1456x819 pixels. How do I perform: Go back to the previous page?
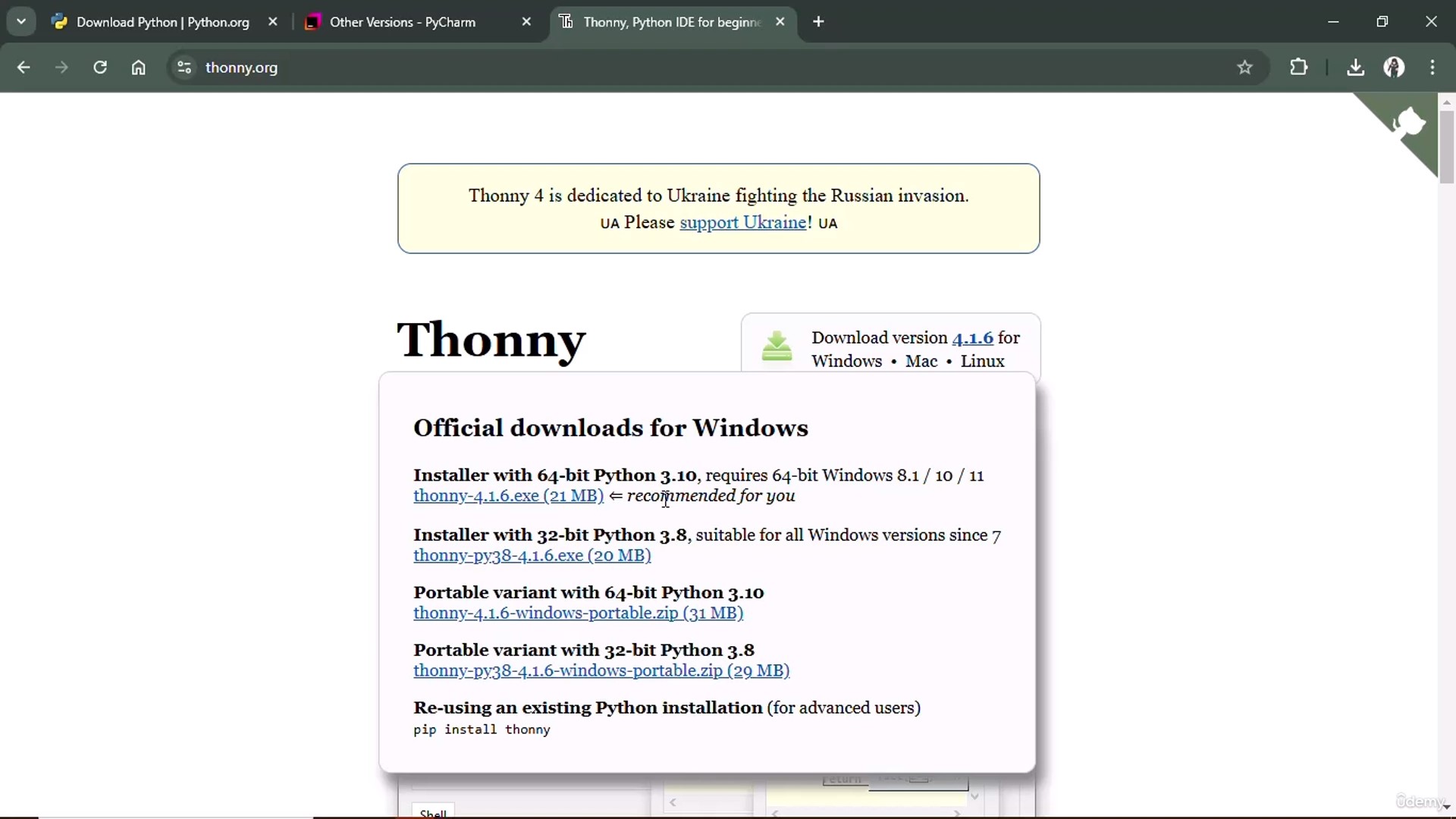tap(24, 67)
